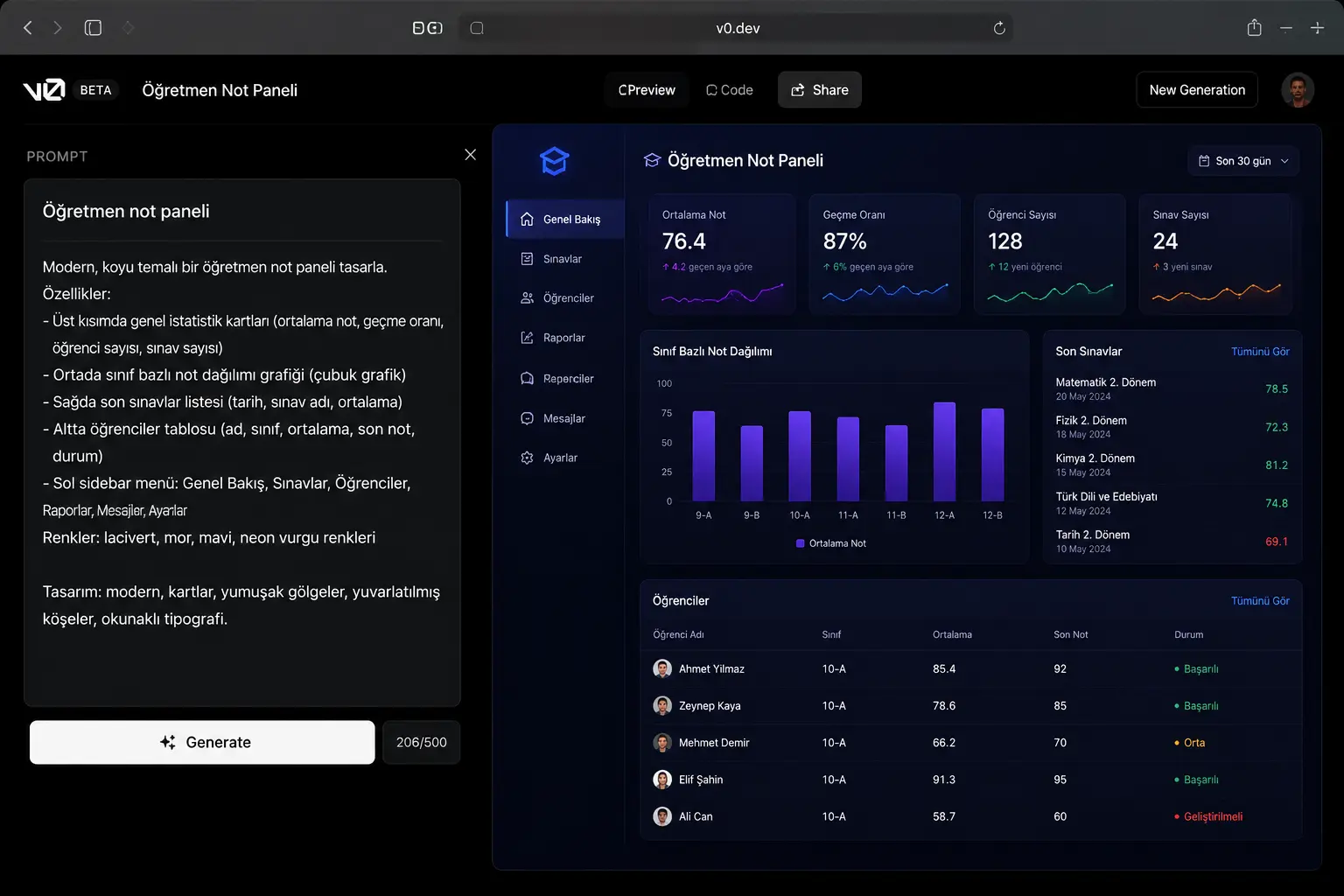The height and width of the screenshot is (896, 1344).
Task: Switch to the Code tab
Action: pyautogui.click(x=730, y=90)
